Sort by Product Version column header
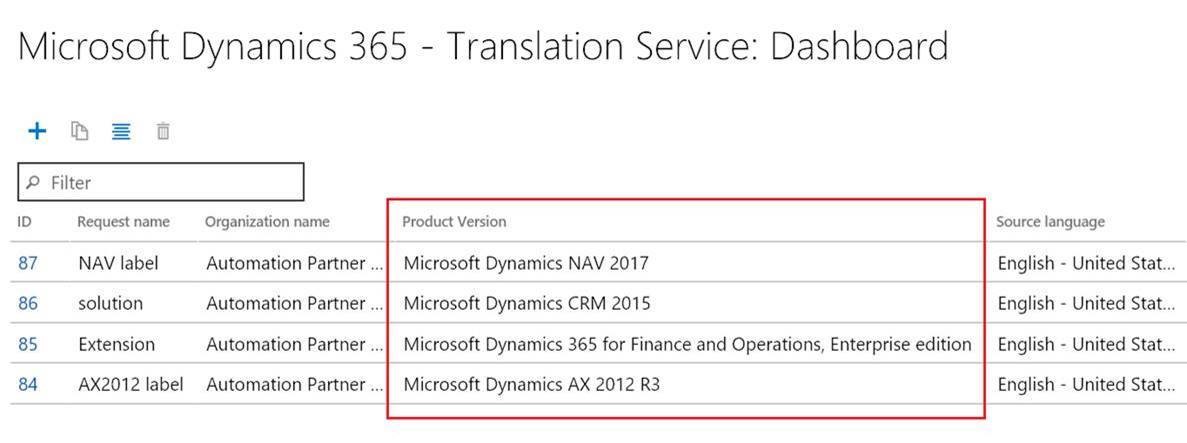Viewport: 1187px width, 443px height. pos(454,222)
